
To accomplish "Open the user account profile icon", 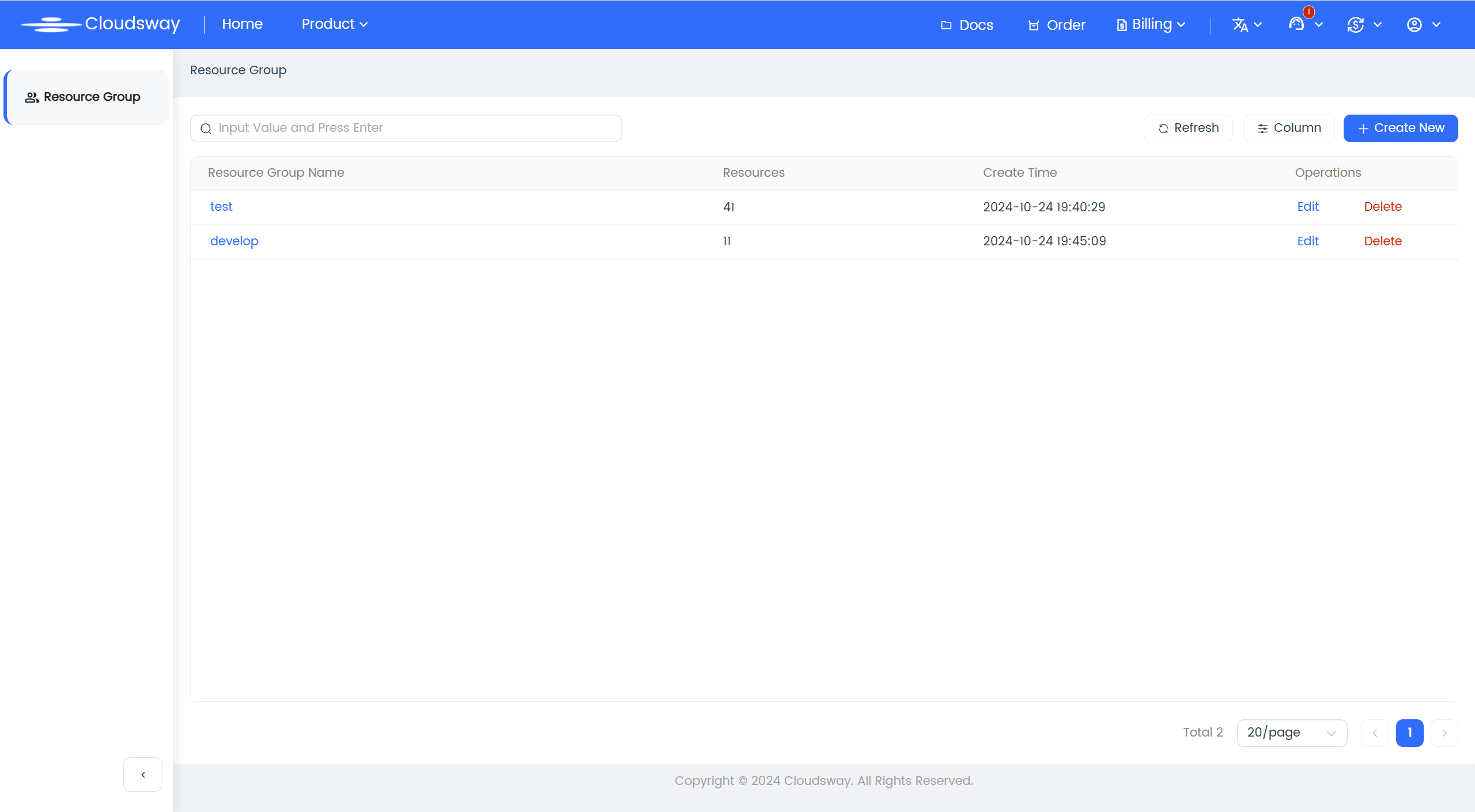I will (1414, 25).
